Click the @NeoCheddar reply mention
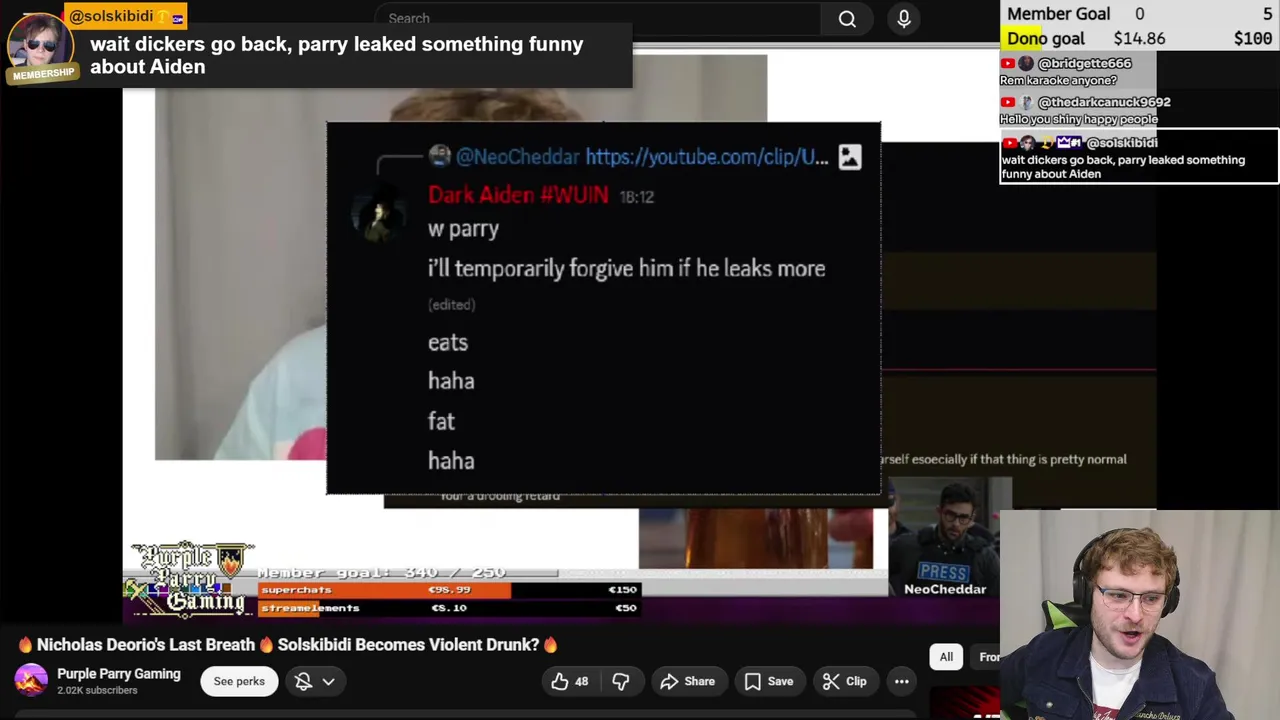The height and width of the screenshot is (720, 1280). pyautogui.click(x=517, y=157)
